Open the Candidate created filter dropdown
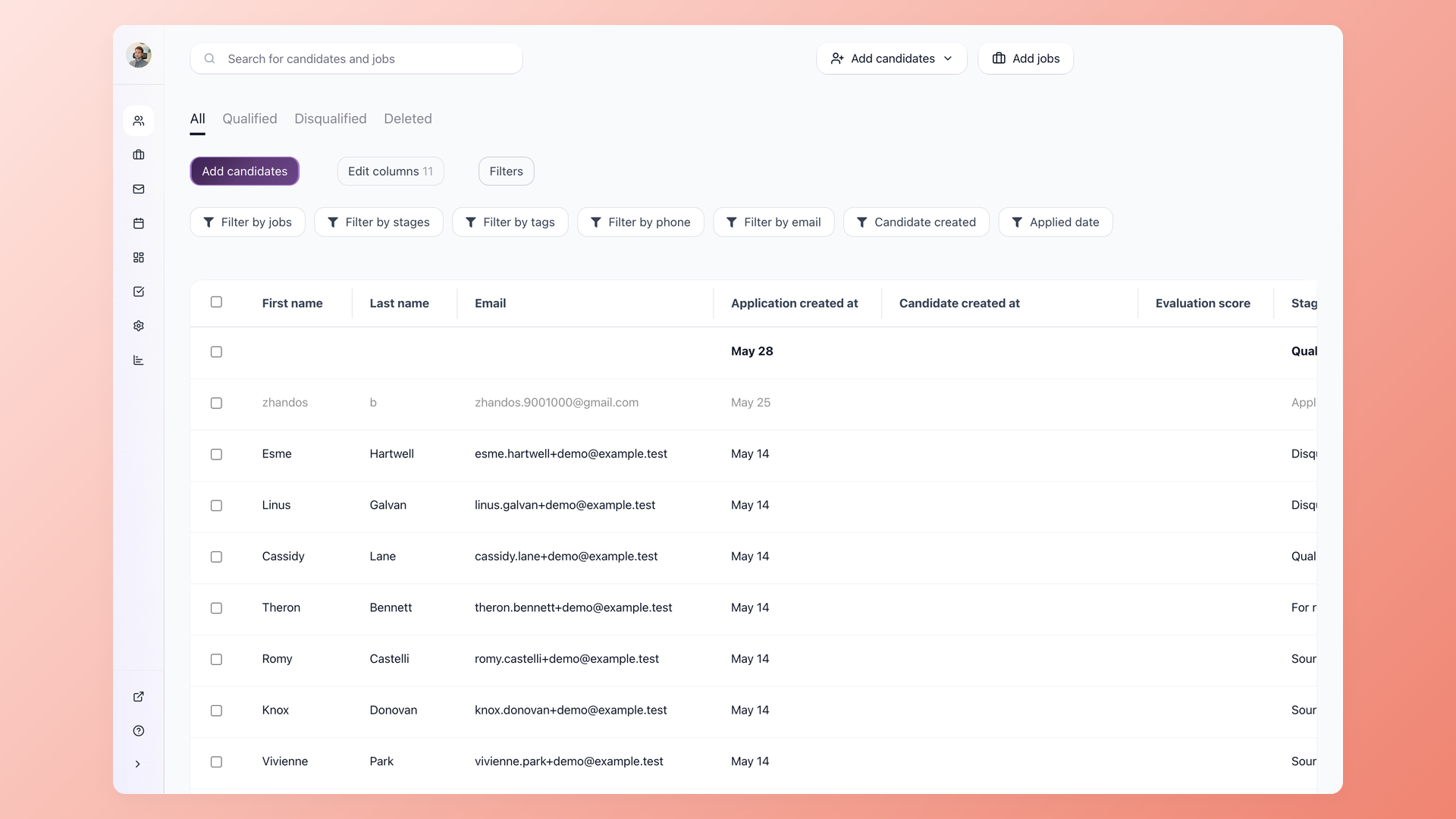 point(916,222)
